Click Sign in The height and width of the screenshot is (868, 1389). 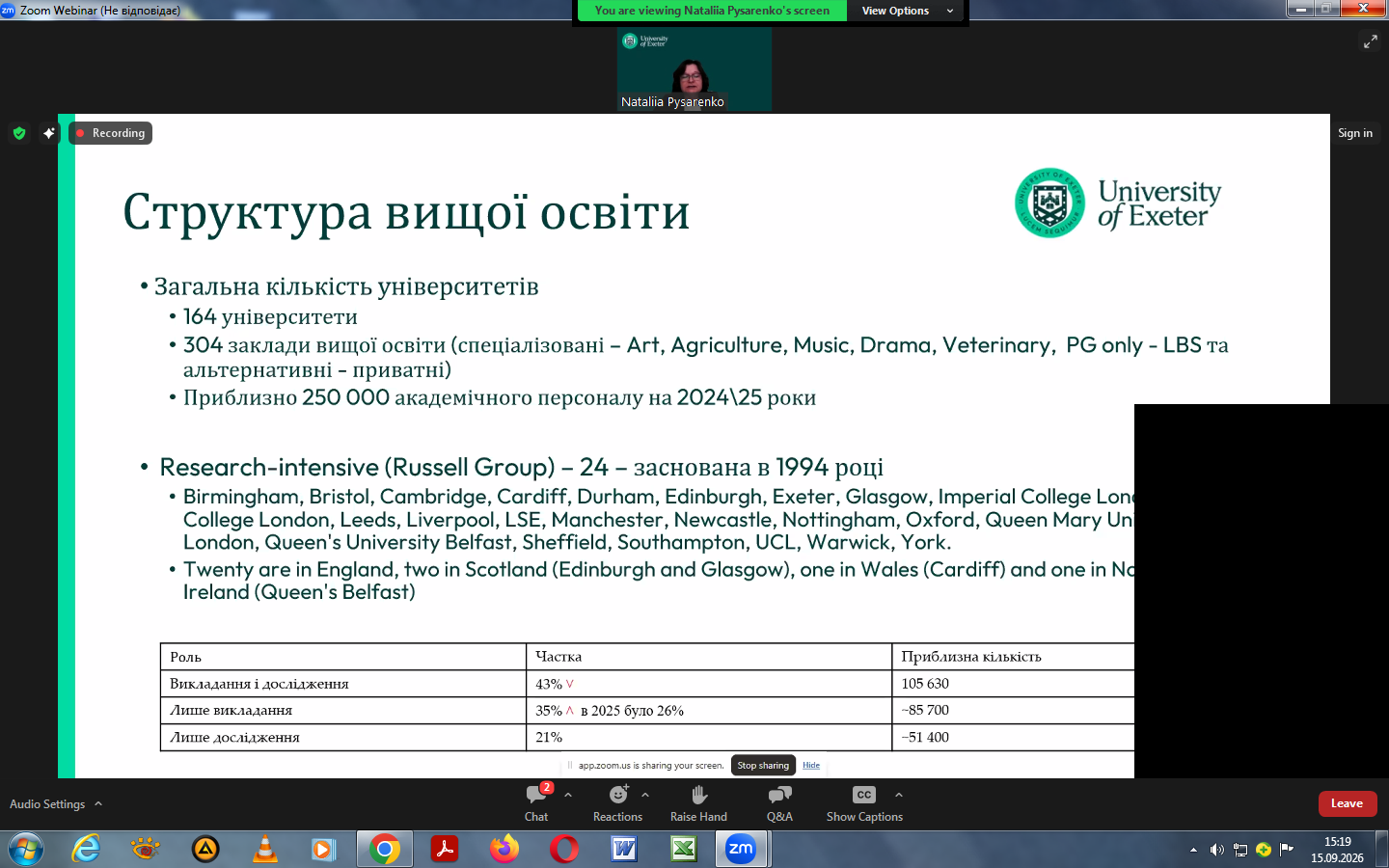[1355, 133]
